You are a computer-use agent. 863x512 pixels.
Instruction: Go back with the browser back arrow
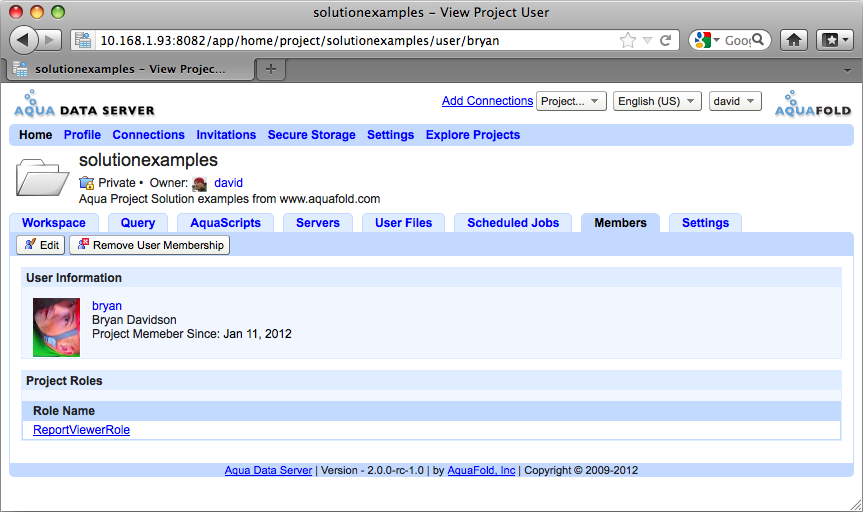24,40
